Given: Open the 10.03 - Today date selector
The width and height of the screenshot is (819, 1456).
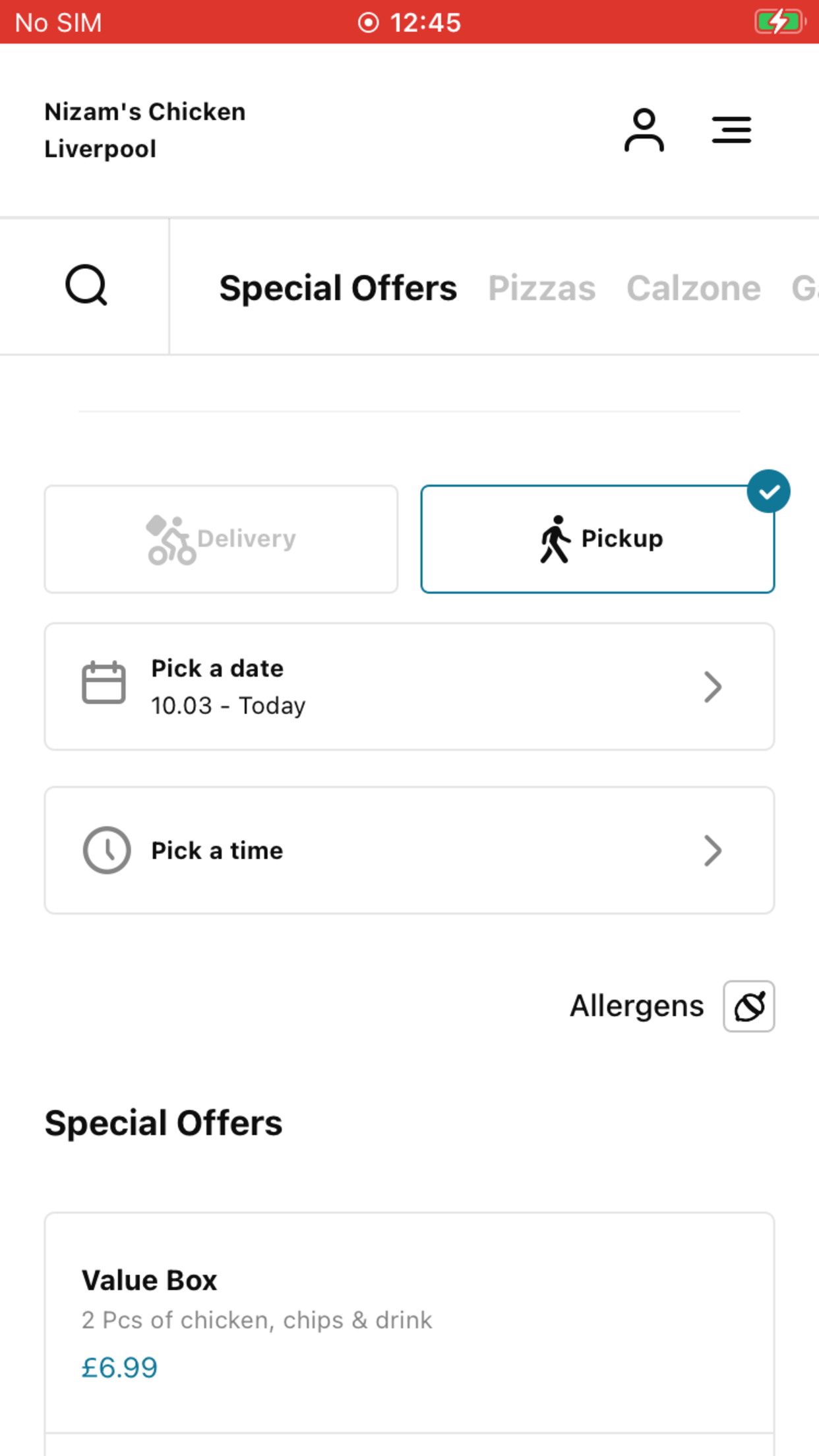Looking at the screenshot, I should (409, 686).
